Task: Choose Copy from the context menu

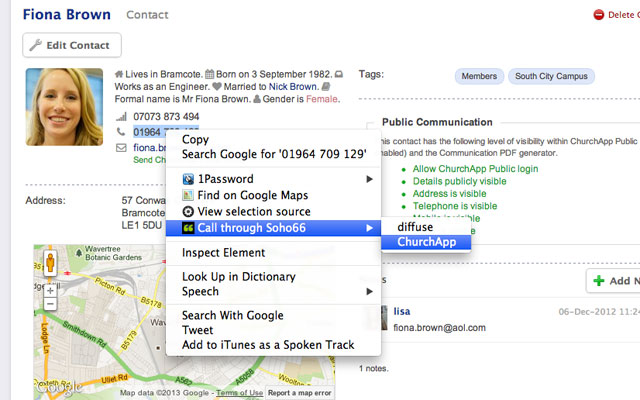Action: tap(196, 139)
